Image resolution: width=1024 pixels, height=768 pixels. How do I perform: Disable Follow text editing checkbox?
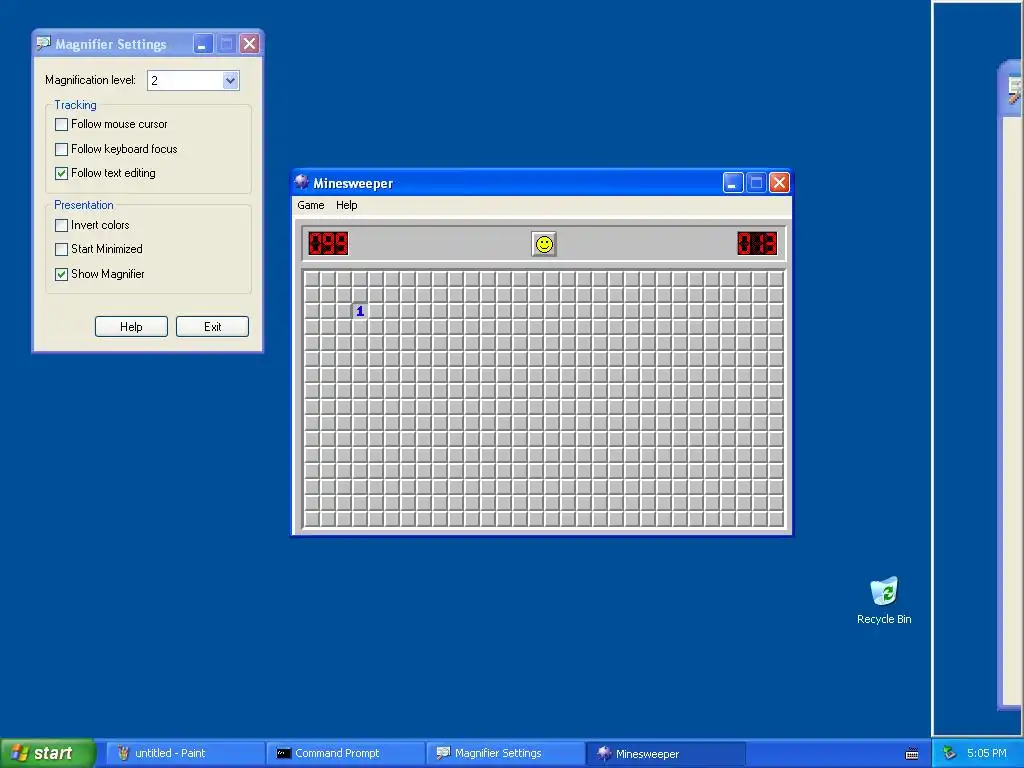[x=61, y=173]
